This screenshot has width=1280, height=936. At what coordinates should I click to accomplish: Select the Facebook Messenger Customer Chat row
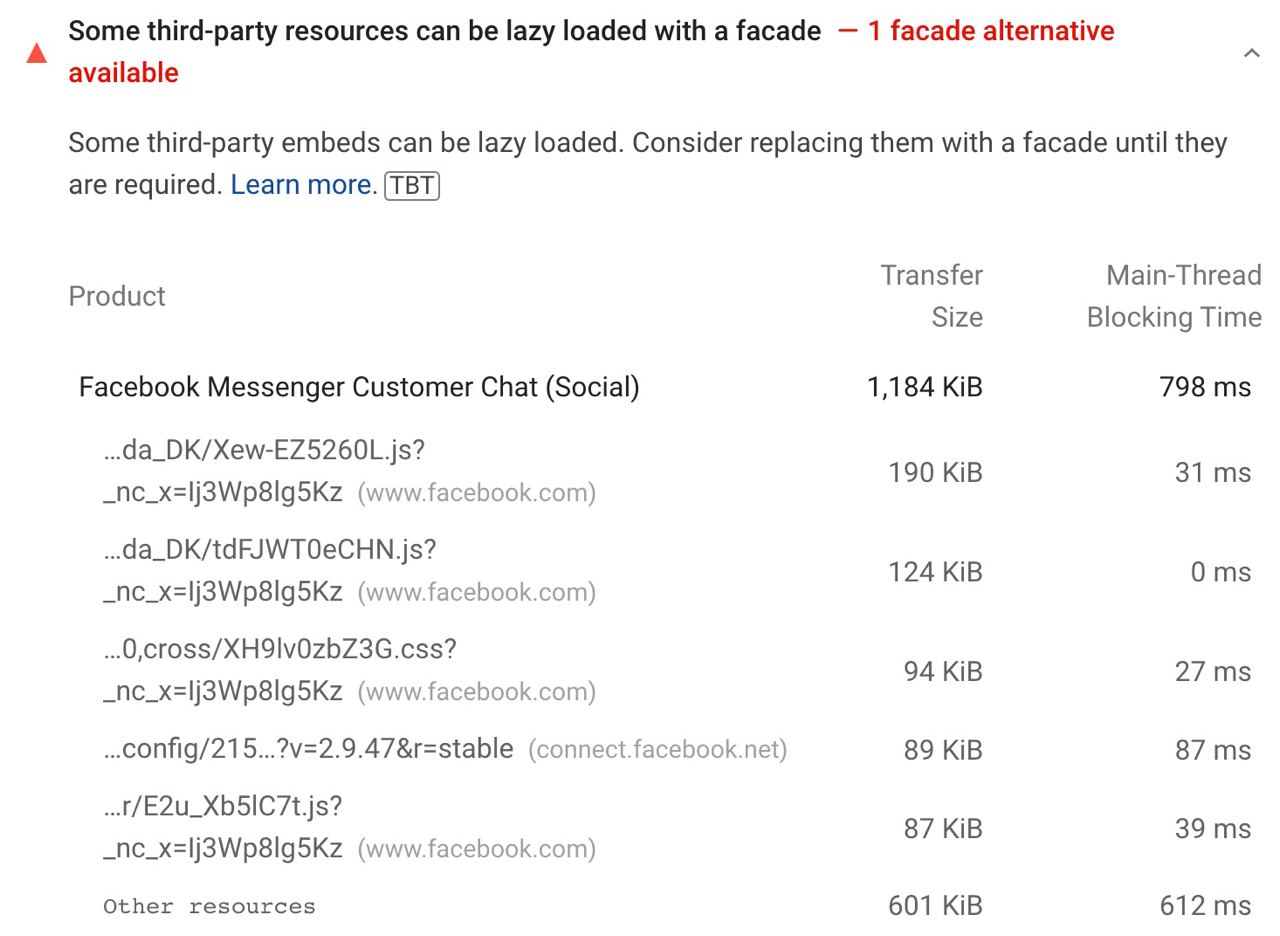(x=665, y=387)
